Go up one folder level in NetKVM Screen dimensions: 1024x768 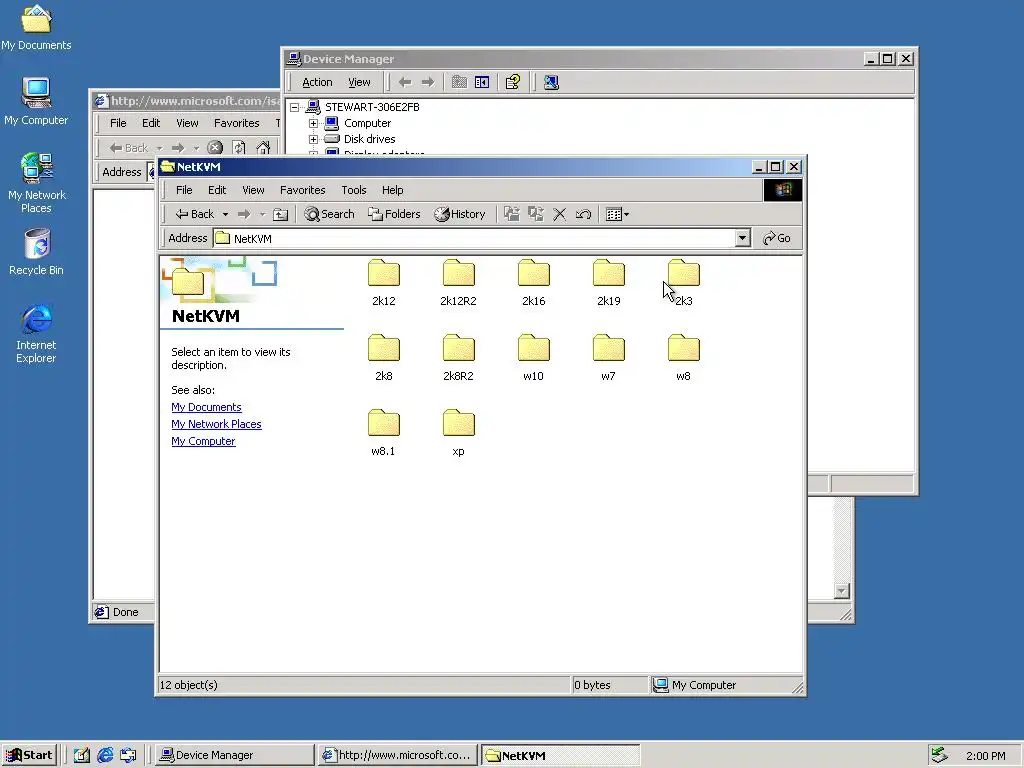[280, 214]
